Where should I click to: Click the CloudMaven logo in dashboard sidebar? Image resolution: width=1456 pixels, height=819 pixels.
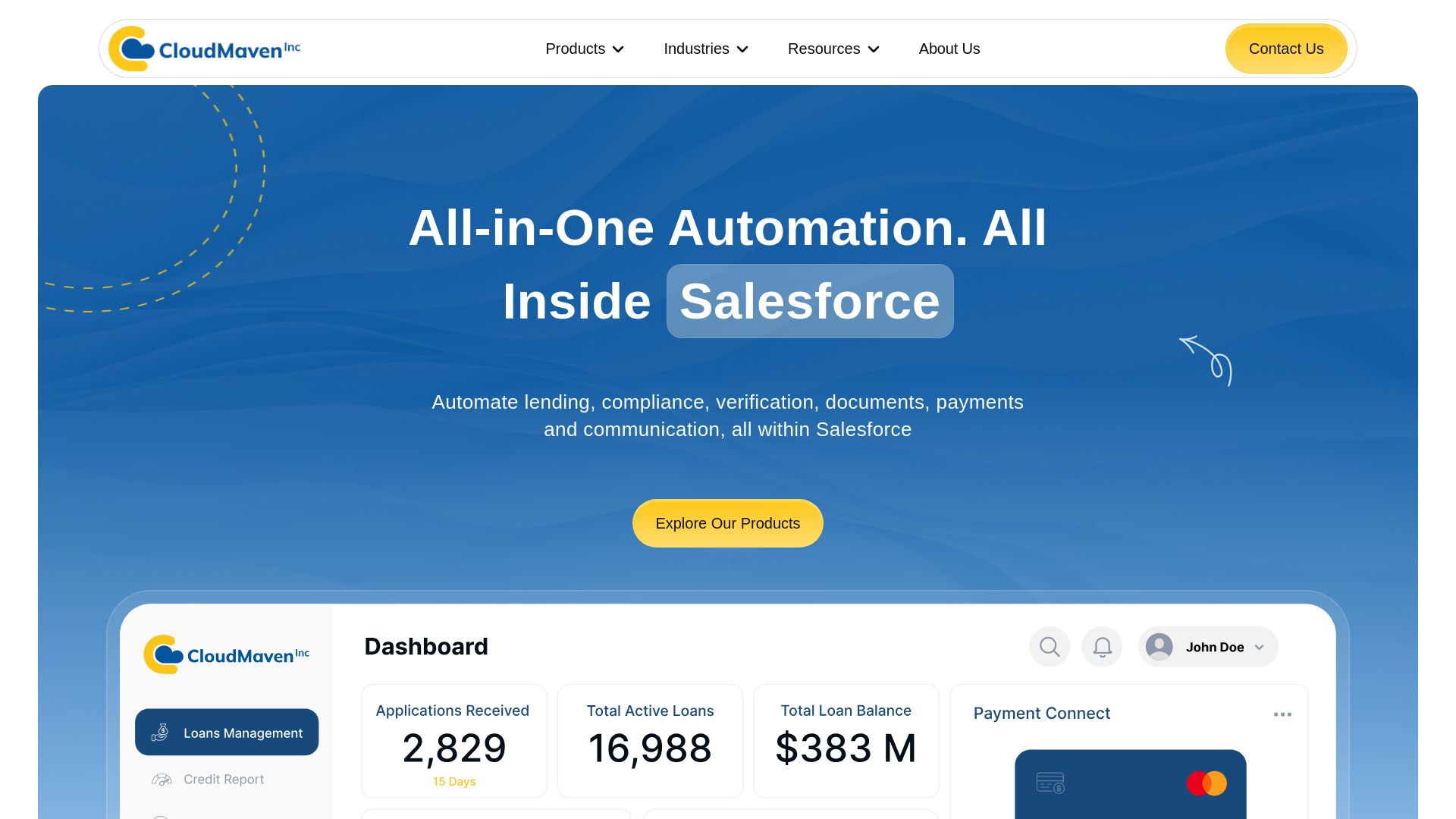pos(227,654)
